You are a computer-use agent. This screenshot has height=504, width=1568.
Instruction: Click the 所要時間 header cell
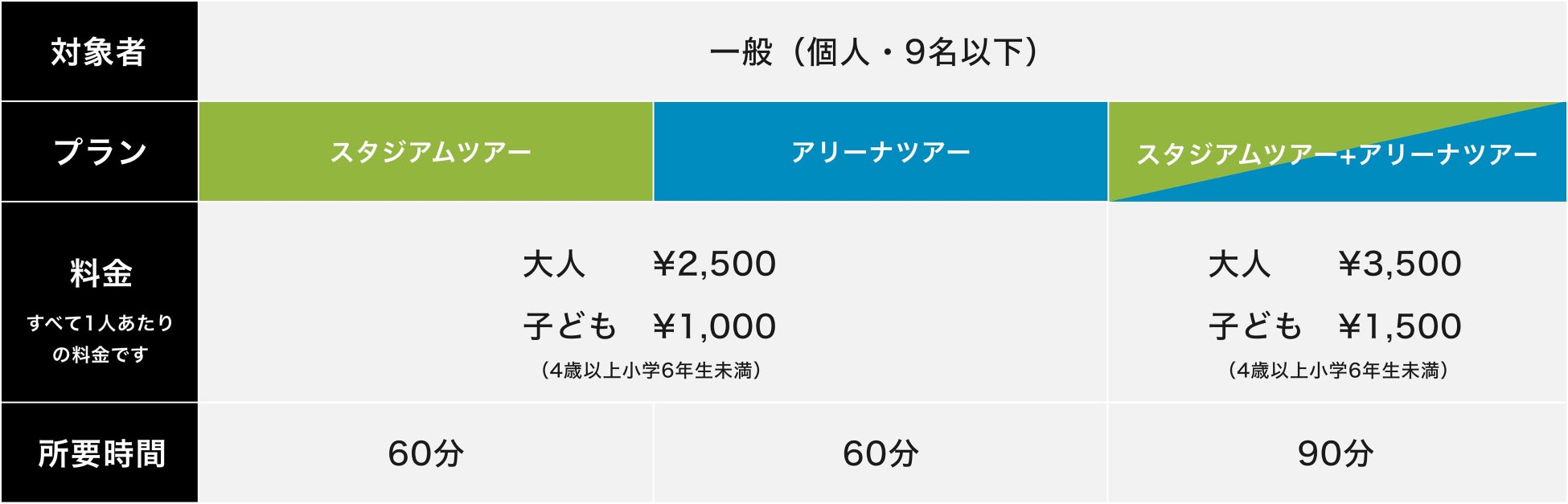(x=101, y=453)
